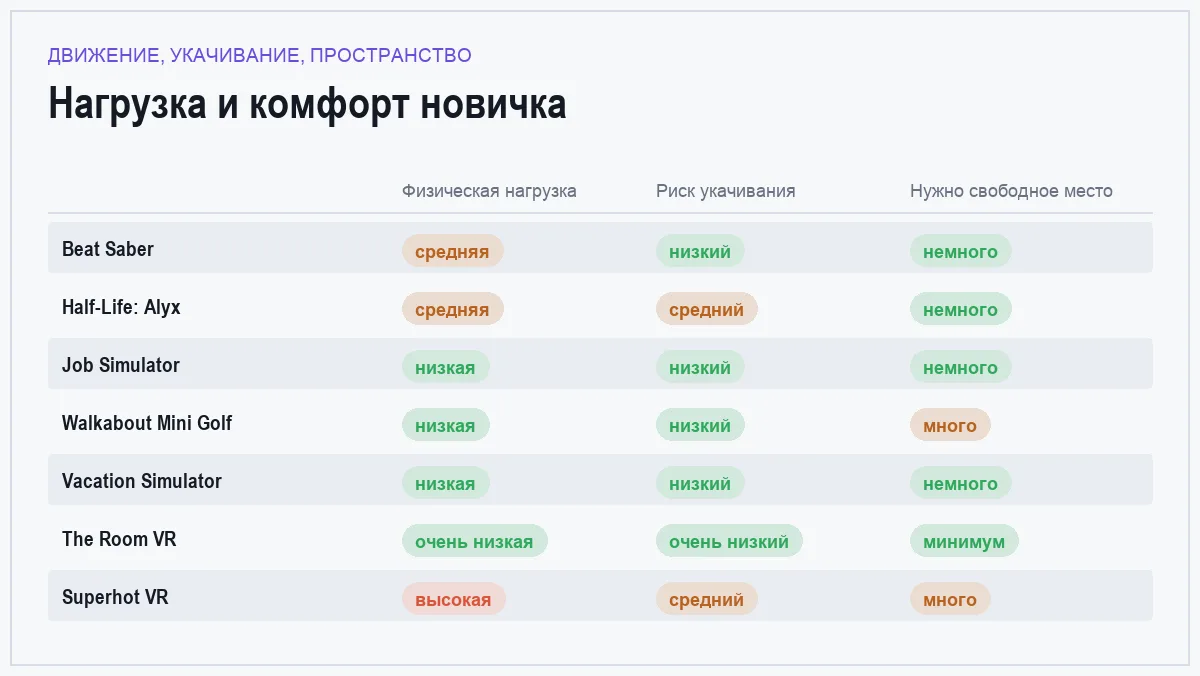The image size is (1200, 676).
Task: Click the 'Walkabout Mini Golf' row title
Action: point(147,423)
